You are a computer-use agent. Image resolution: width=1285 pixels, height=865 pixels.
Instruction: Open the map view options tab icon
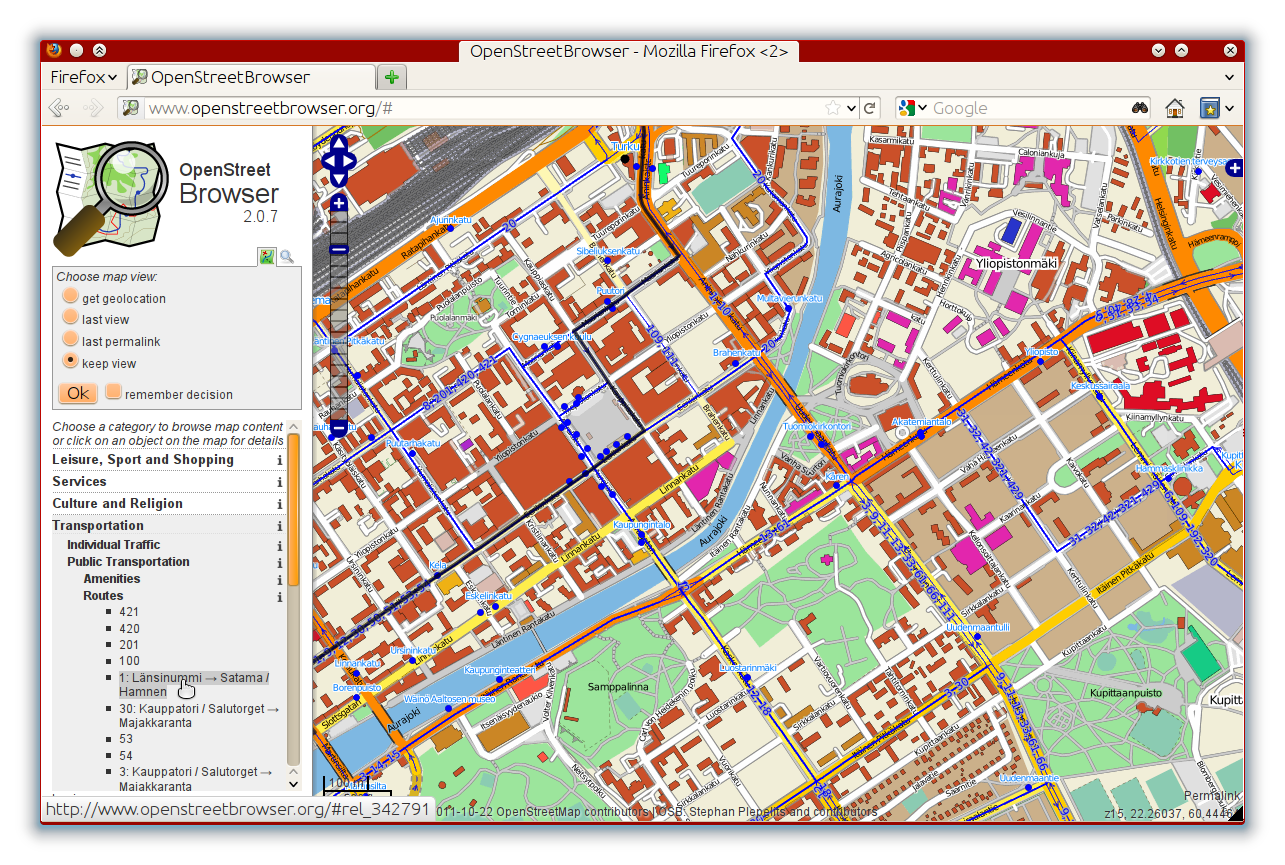coord(267,256)
